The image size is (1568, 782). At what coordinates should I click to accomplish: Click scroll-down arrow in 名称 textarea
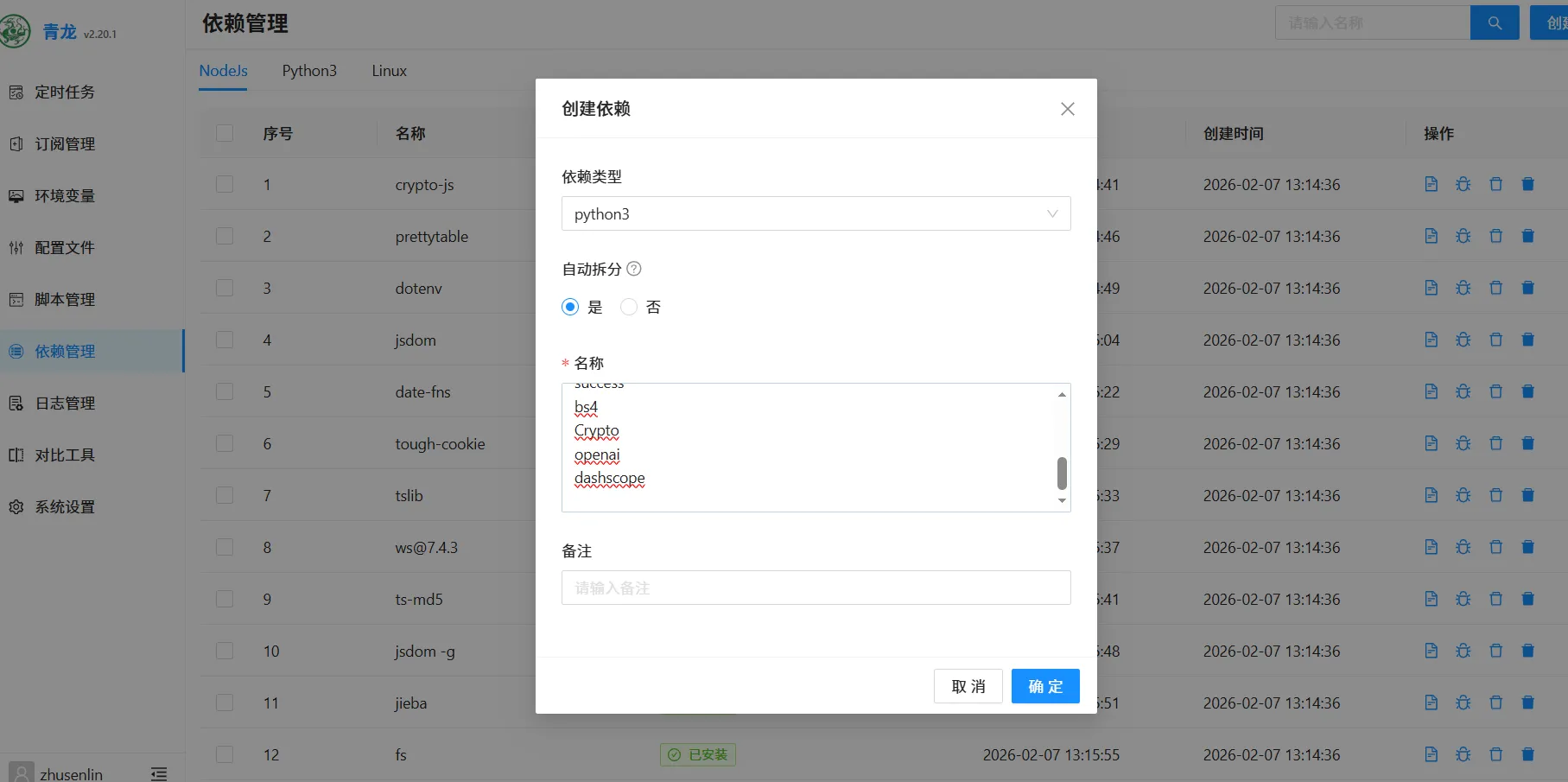coord(1062,501)
